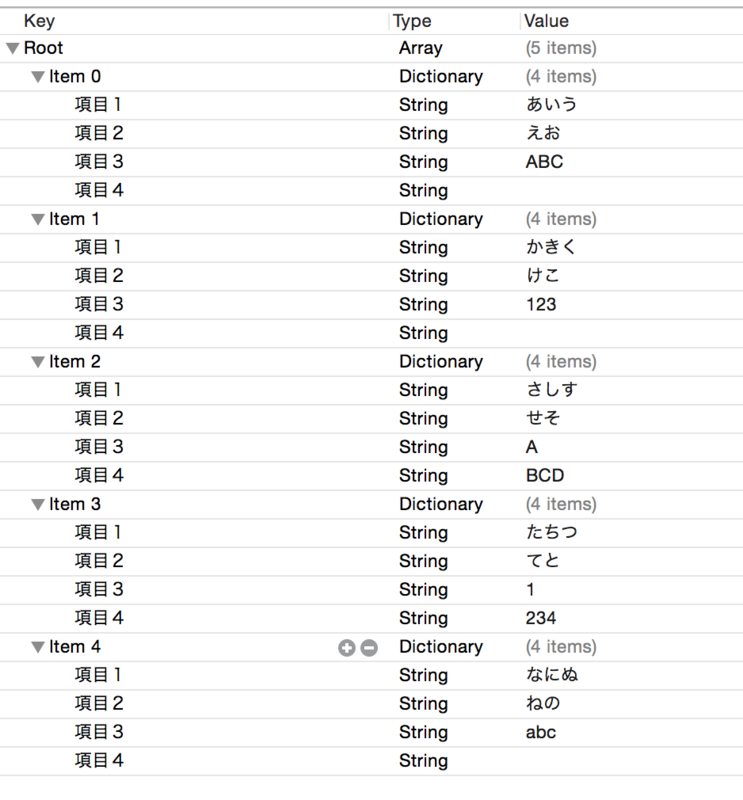
Task: Select the abc value in Item 4
Action: click(541, 733)
